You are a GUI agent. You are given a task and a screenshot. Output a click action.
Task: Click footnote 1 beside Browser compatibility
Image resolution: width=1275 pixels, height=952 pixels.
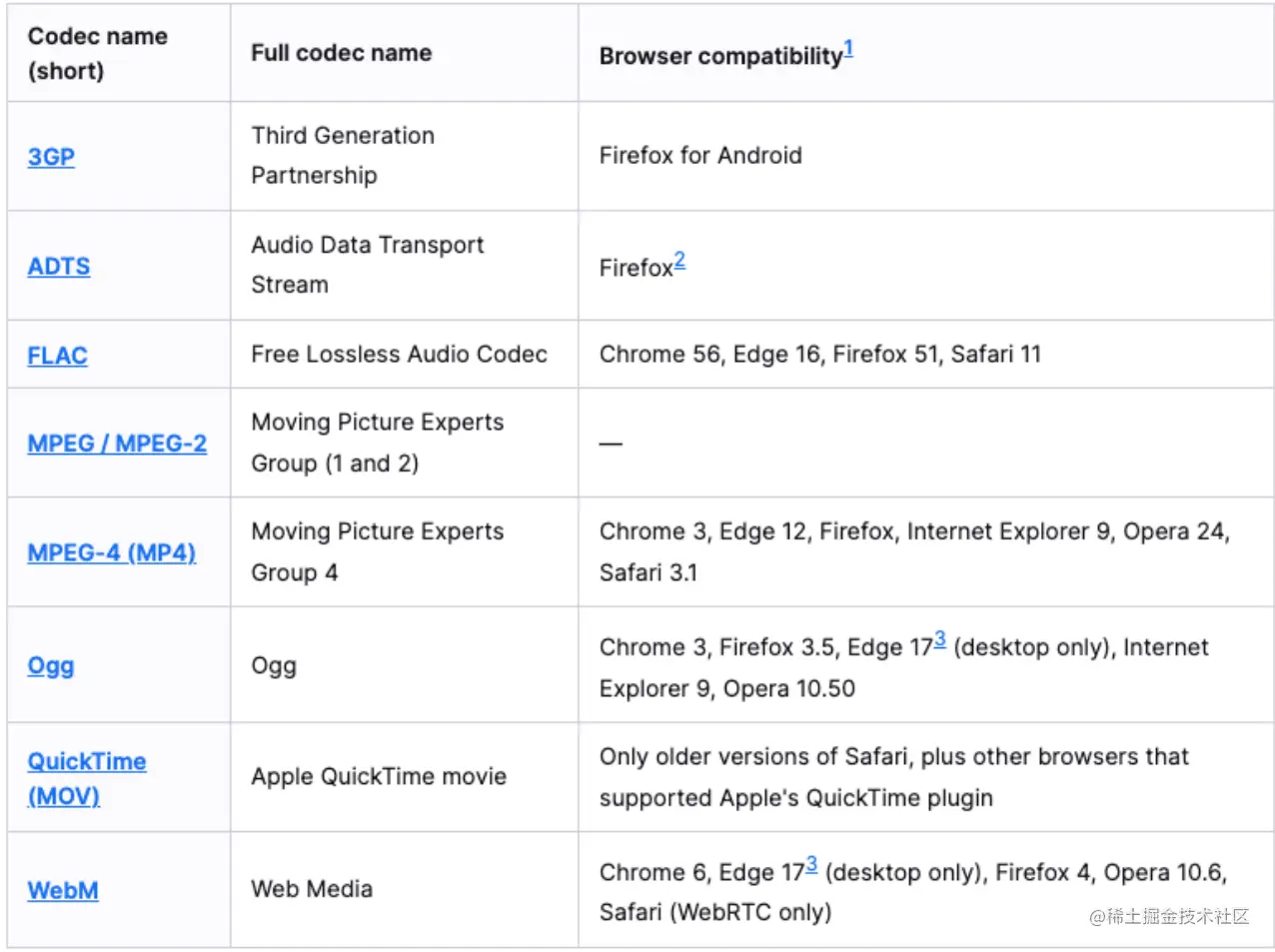[848, 48]
